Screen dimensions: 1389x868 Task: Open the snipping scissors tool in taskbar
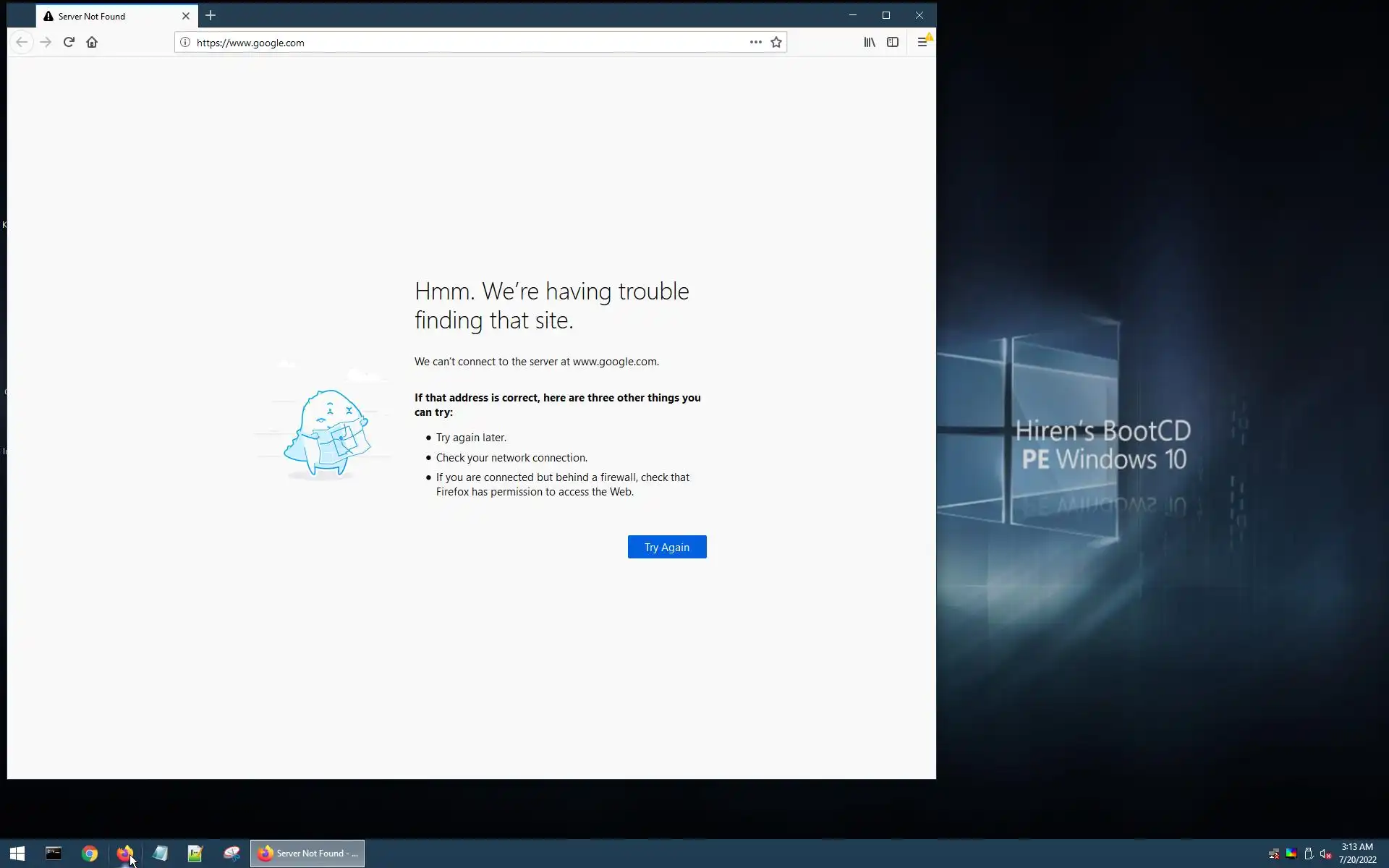point(231,854)
